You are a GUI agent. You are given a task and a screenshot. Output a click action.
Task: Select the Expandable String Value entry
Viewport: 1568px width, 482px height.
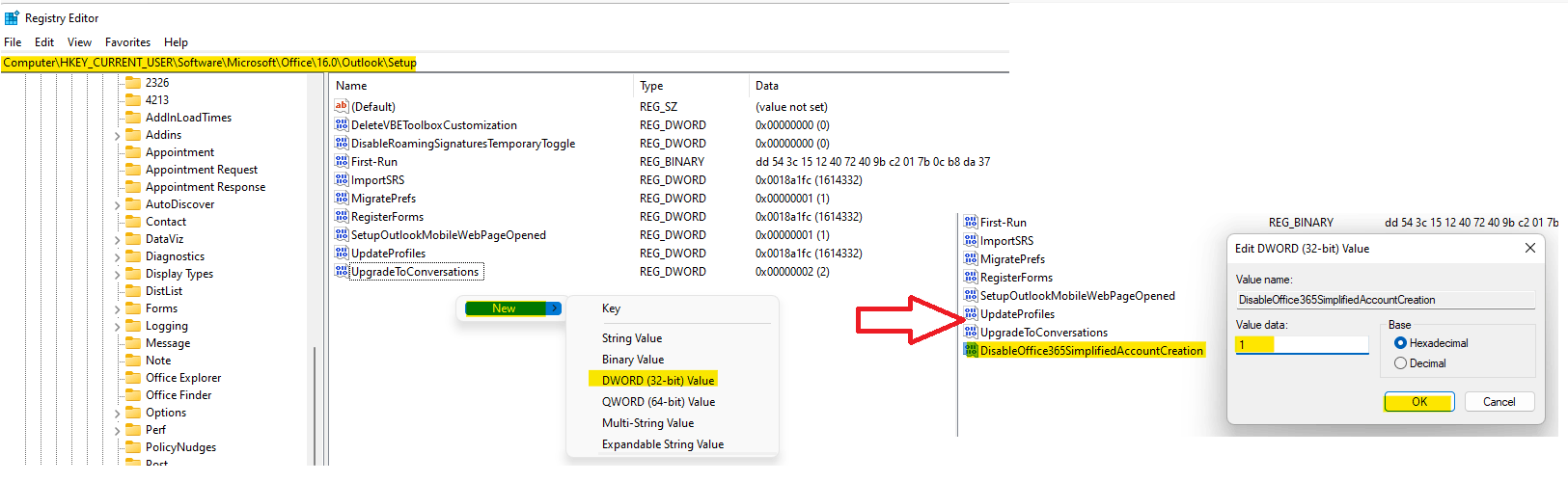pyautogui.click(x=663, y=444)
